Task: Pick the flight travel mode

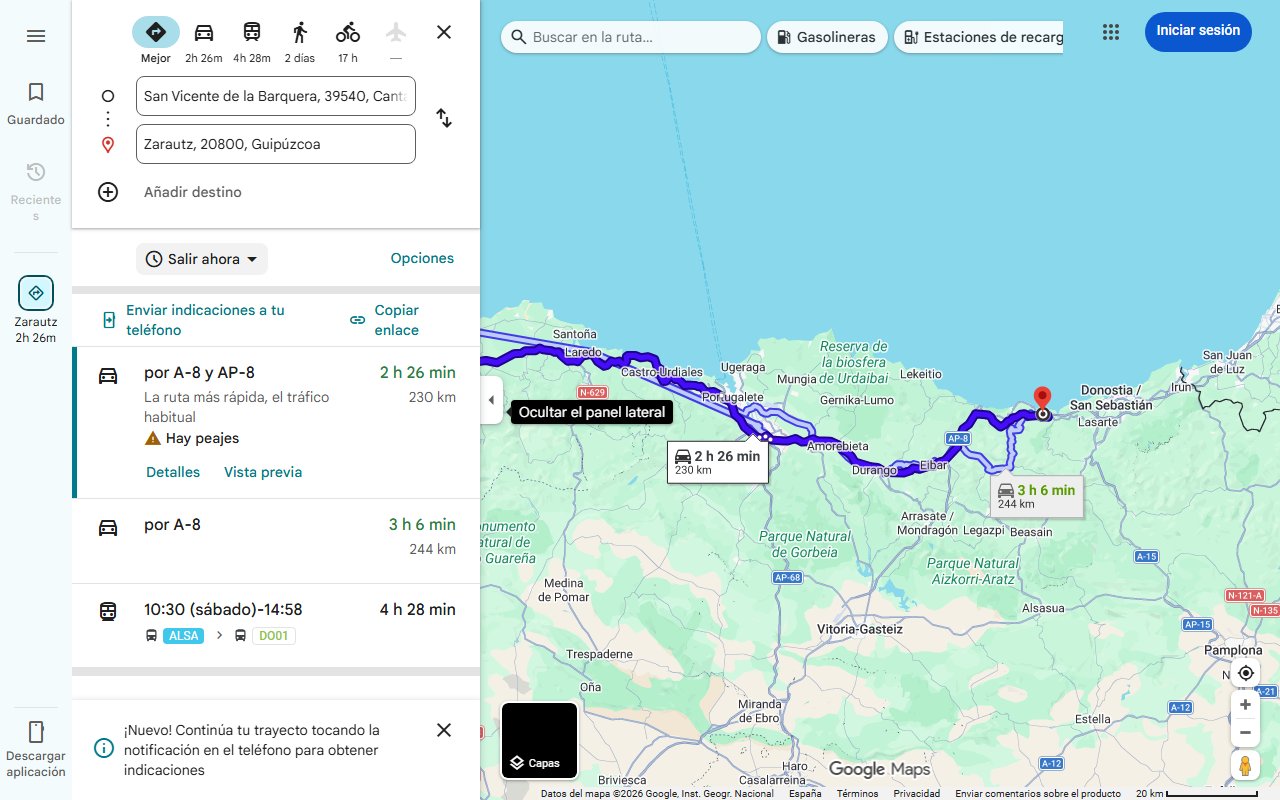Action: [395, 31]
